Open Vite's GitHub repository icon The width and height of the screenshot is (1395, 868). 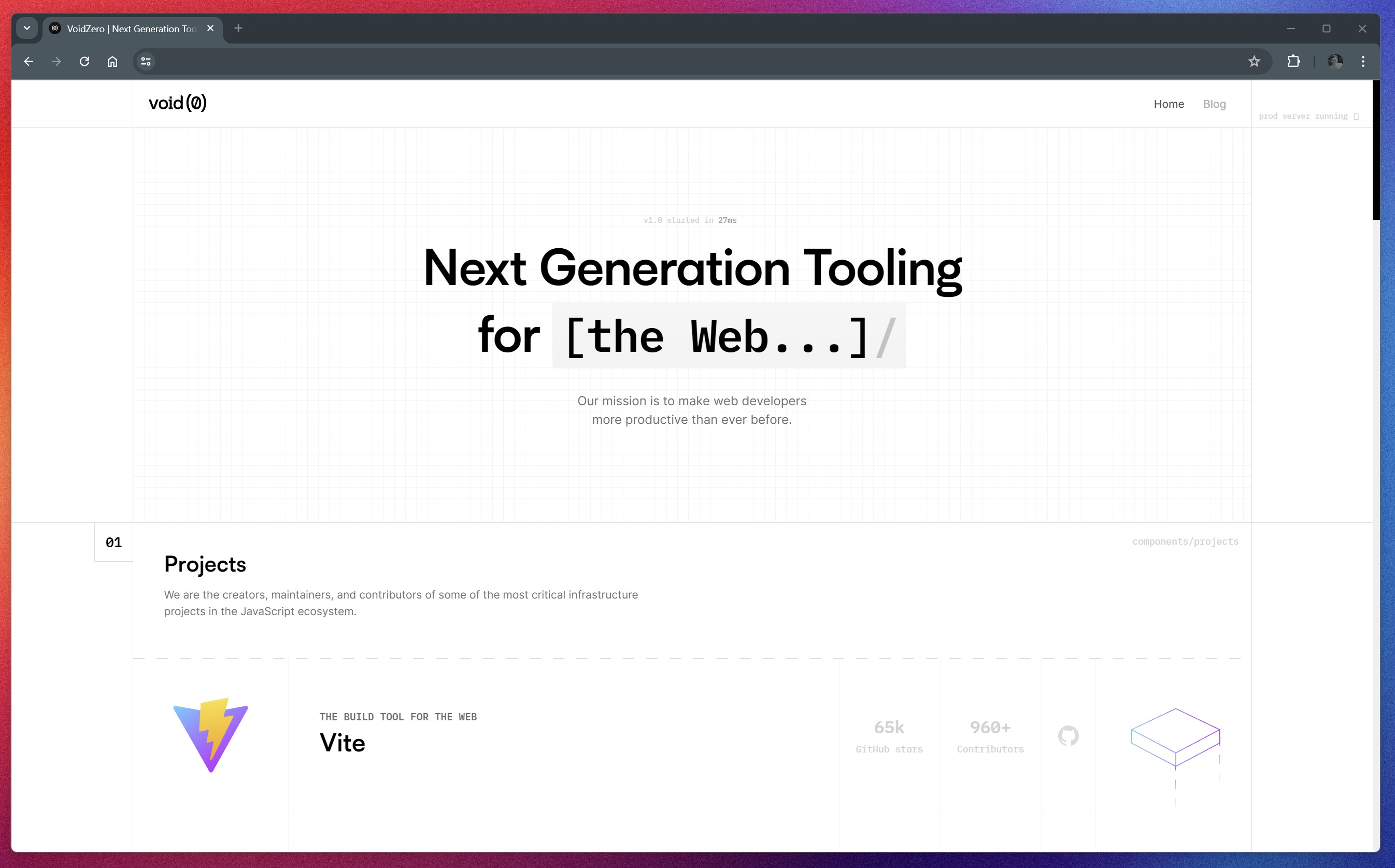point(1068,735)
